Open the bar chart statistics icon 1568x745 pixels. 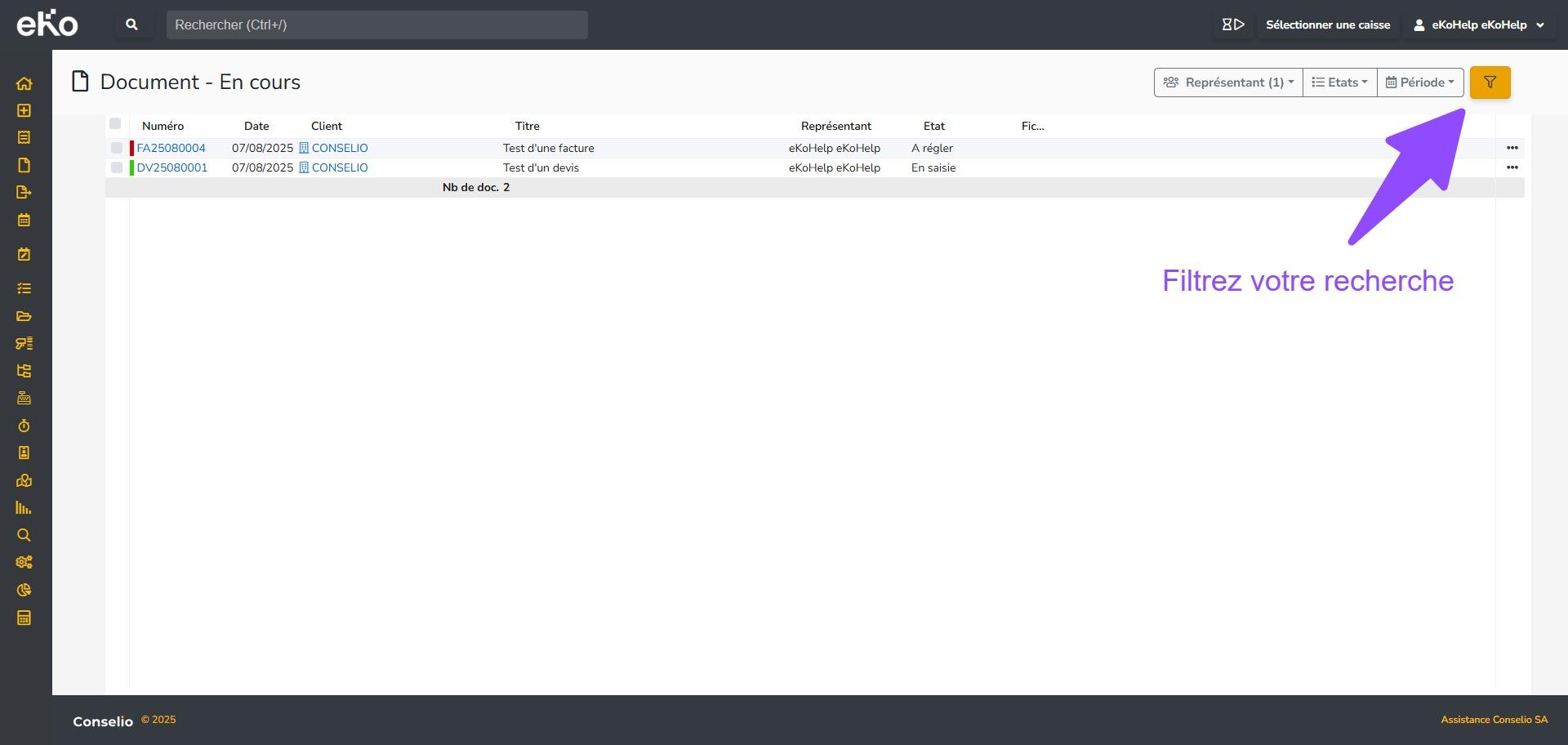point(24,508)
